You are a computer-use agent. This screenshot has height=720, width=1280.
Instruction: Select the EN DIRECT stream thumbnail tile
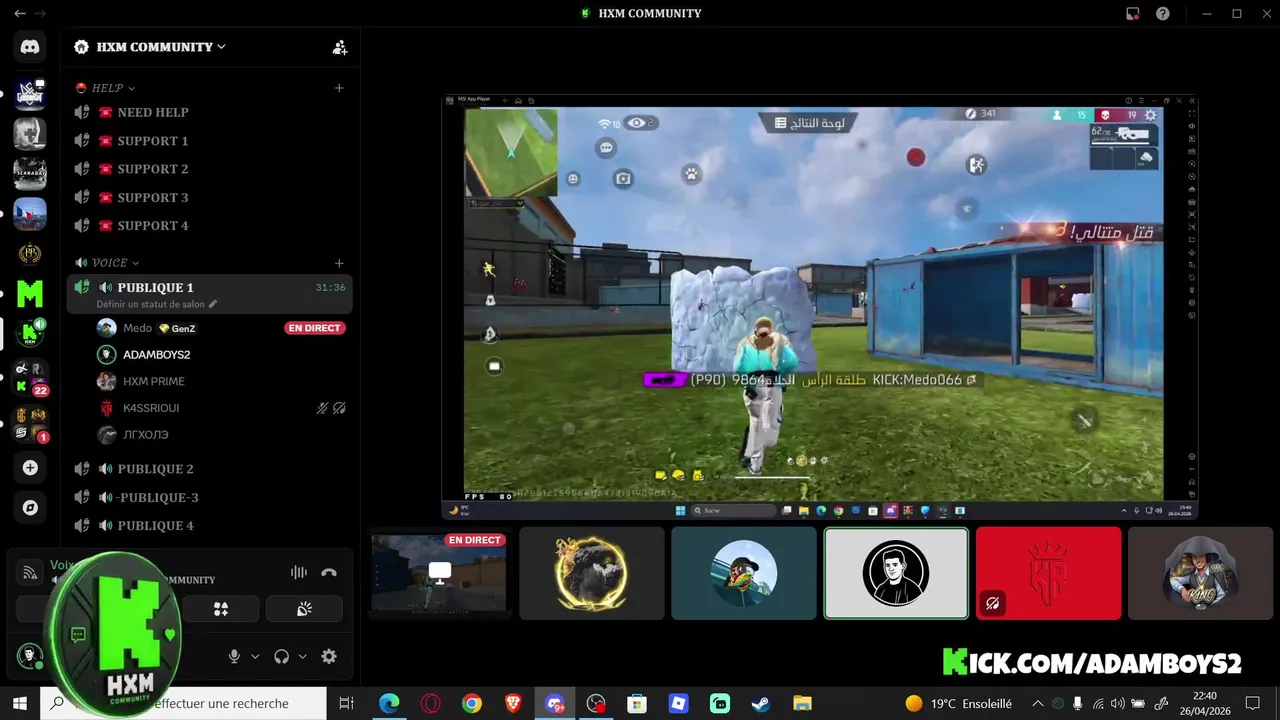click(x=439, y=573)
